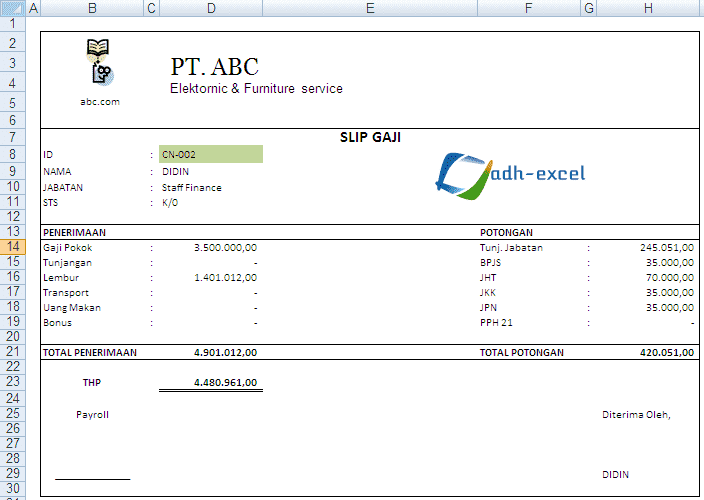
Task: Click the PT. ABC company title
Action: (214, 67)
